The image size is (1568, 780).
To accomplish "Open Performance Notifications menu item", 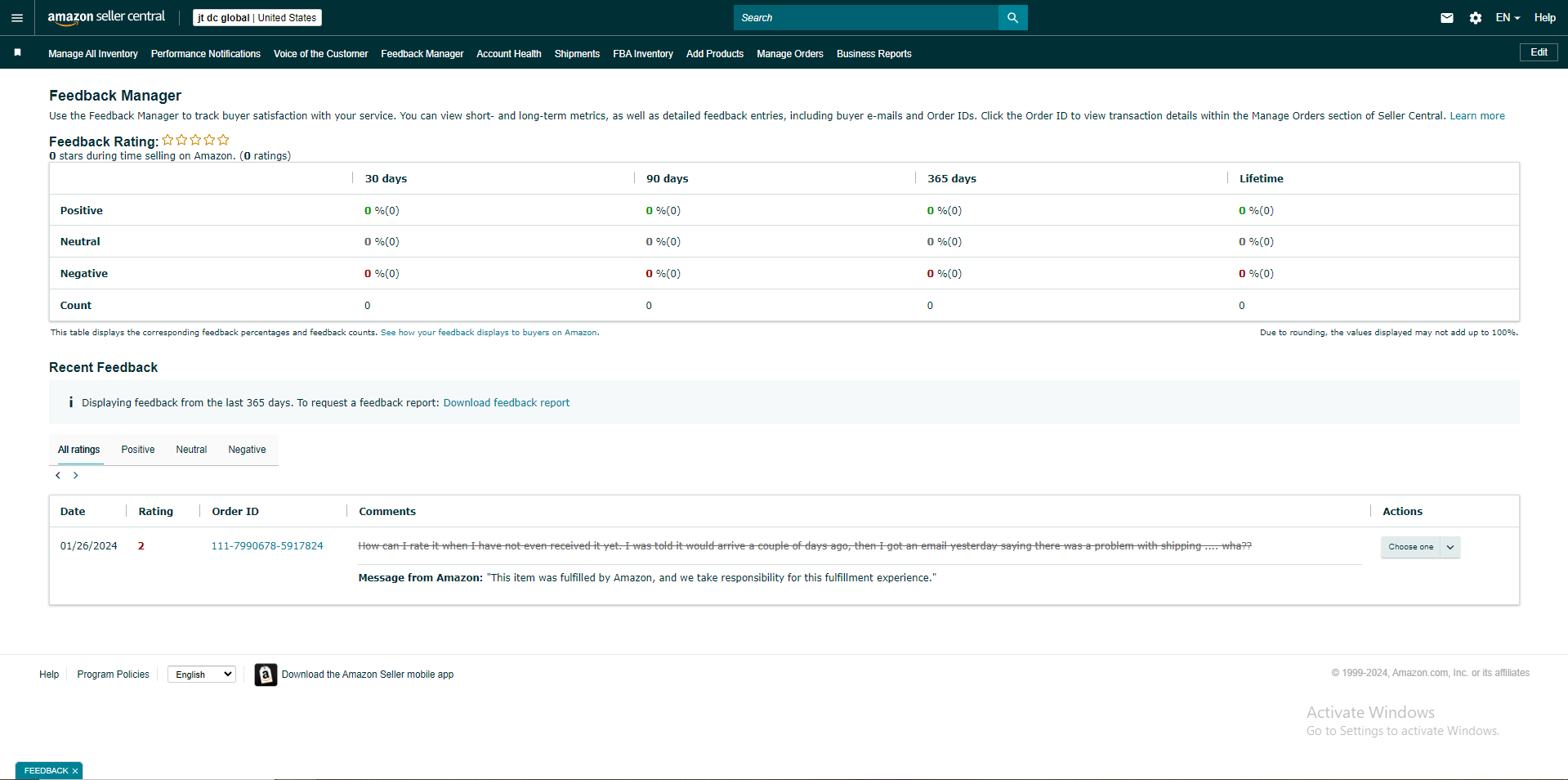I will [206, 54].
